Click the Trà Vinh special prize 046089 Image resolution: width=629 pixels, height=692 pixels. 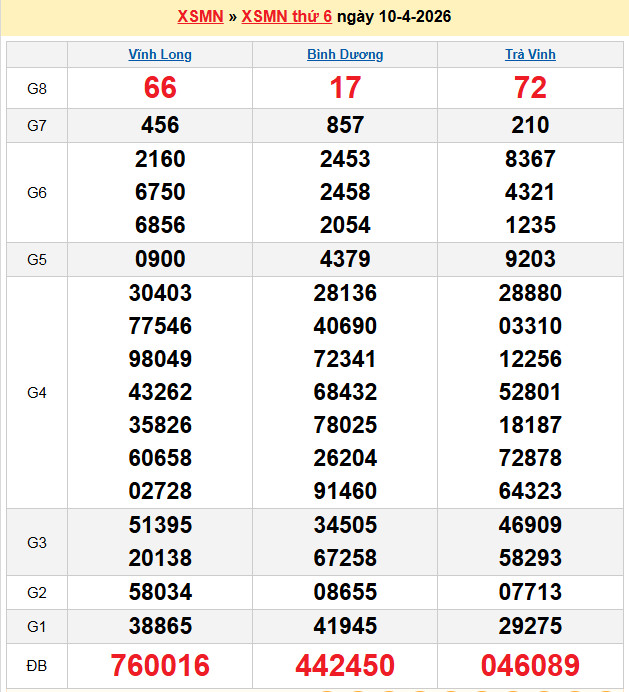click(x=530, y=665)
